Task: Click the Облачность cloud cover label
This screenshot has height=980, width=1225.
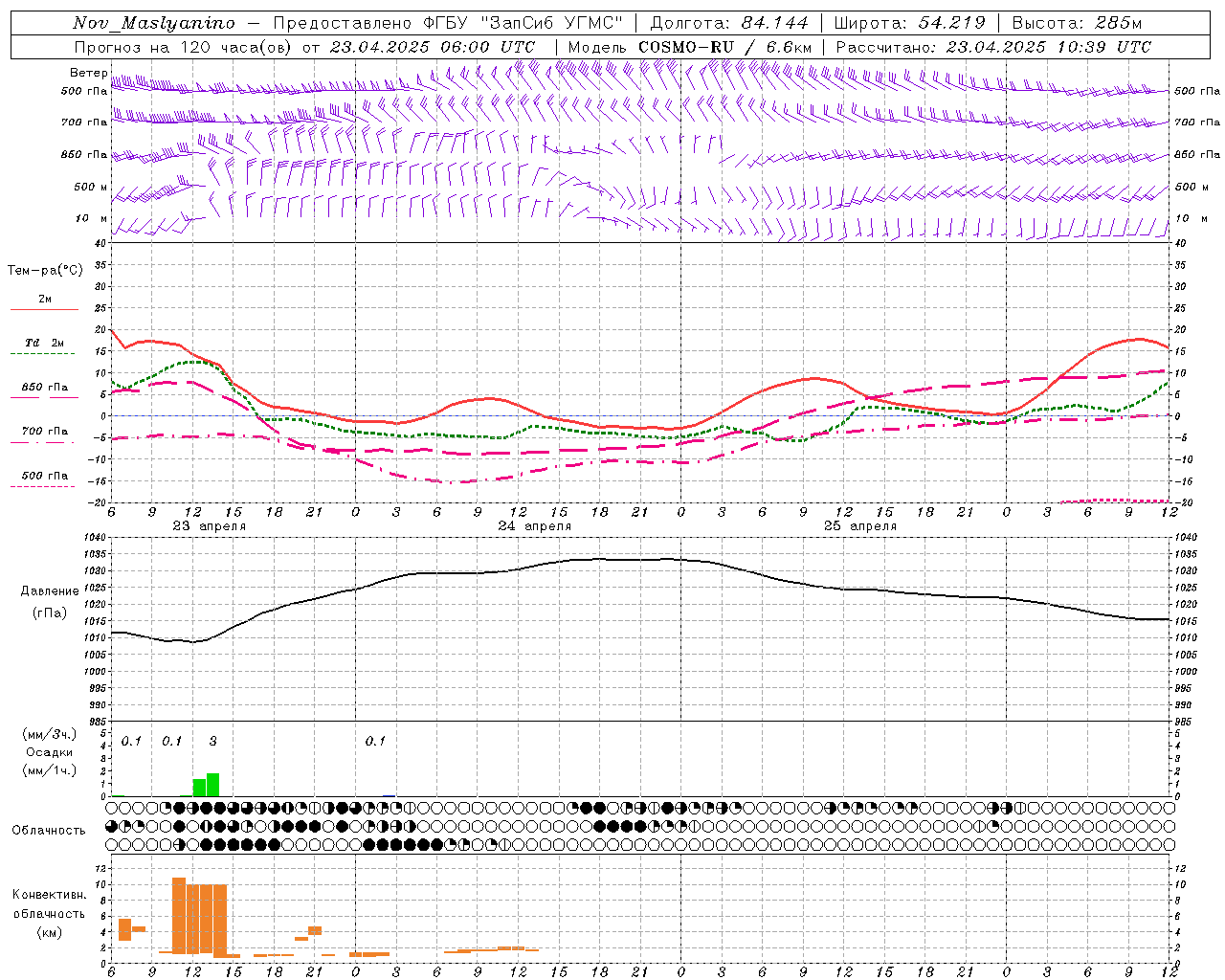Action: coord(49,830)
